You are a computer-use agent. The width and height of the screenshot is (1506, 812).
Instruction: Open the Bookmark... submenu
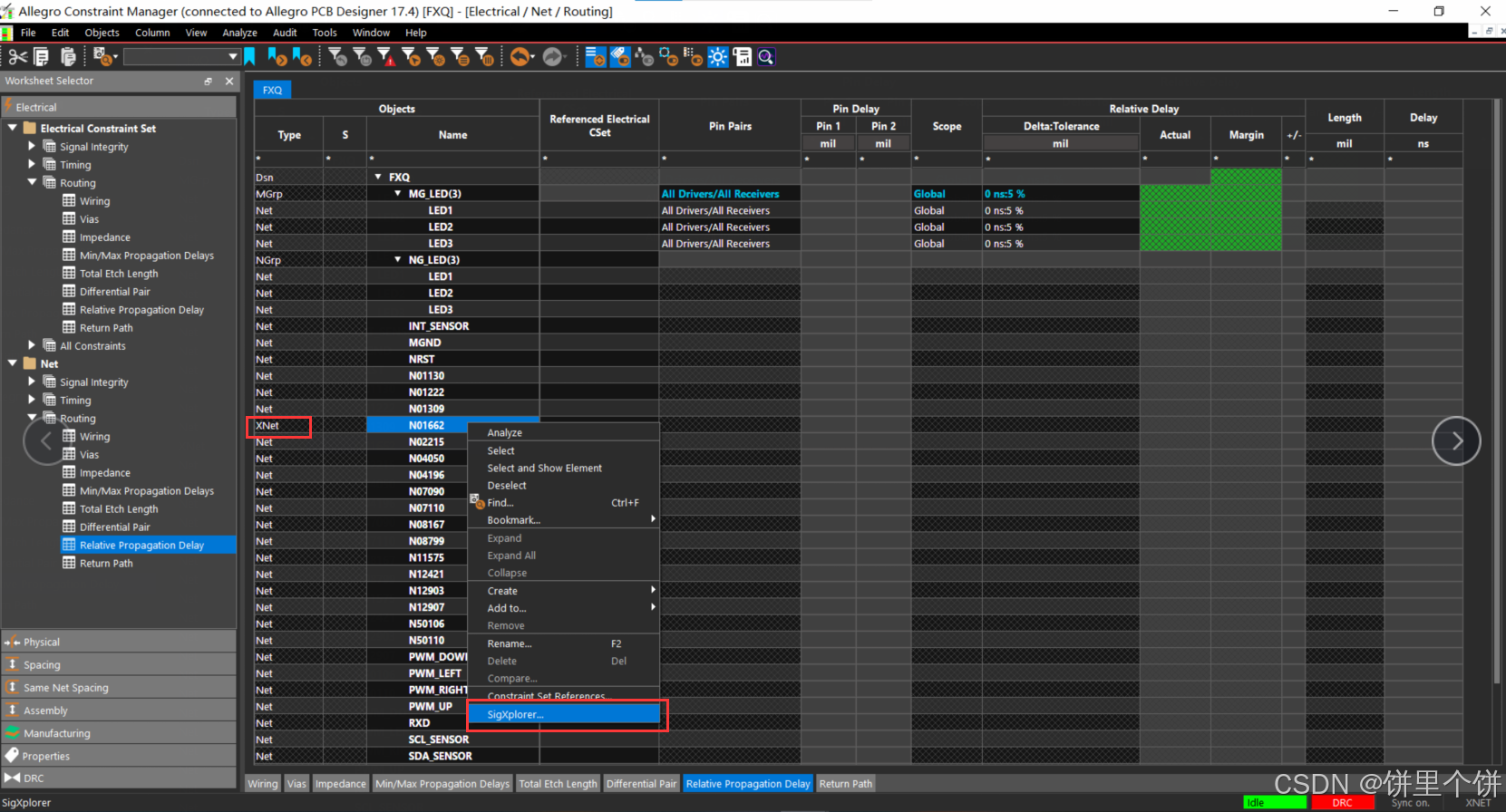pos(563,519)
